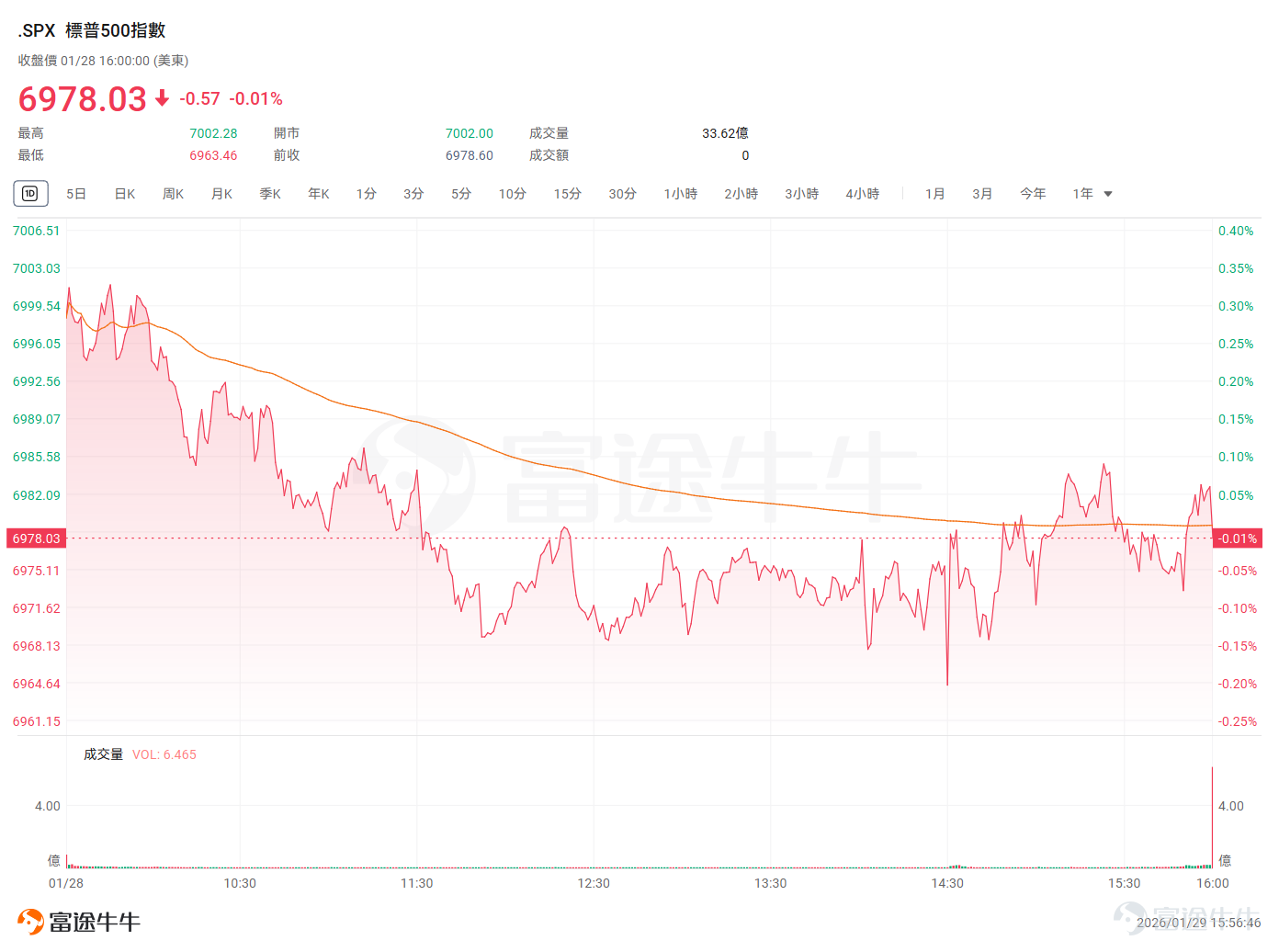Select the 10分 interval
The width and height of the screenshot is (1279, 952).
(x=513, y=194)
